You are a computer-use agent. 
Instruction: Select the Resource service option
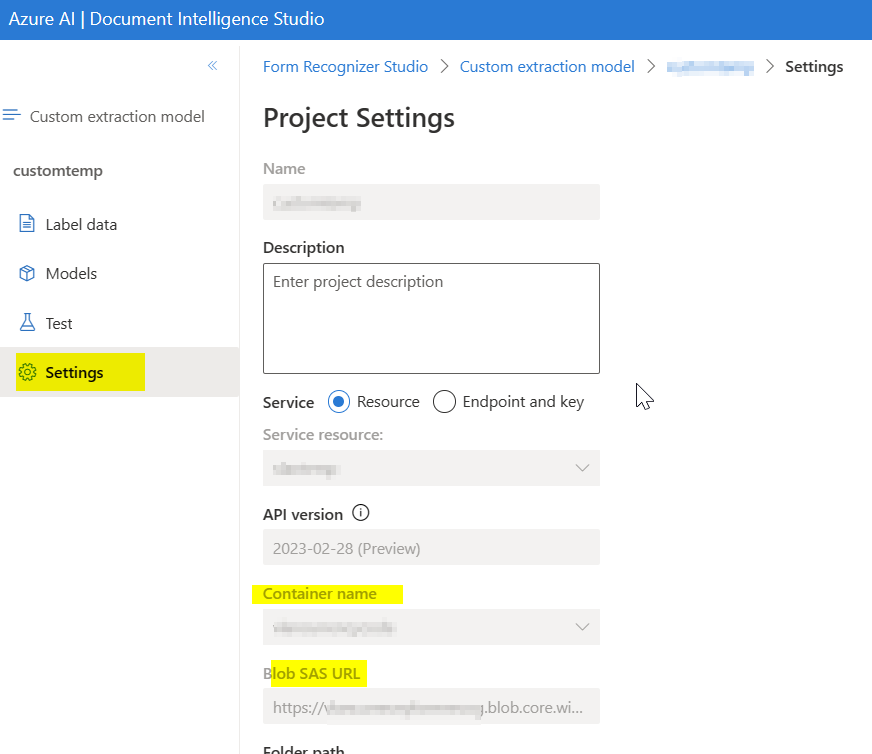[338, 401]
